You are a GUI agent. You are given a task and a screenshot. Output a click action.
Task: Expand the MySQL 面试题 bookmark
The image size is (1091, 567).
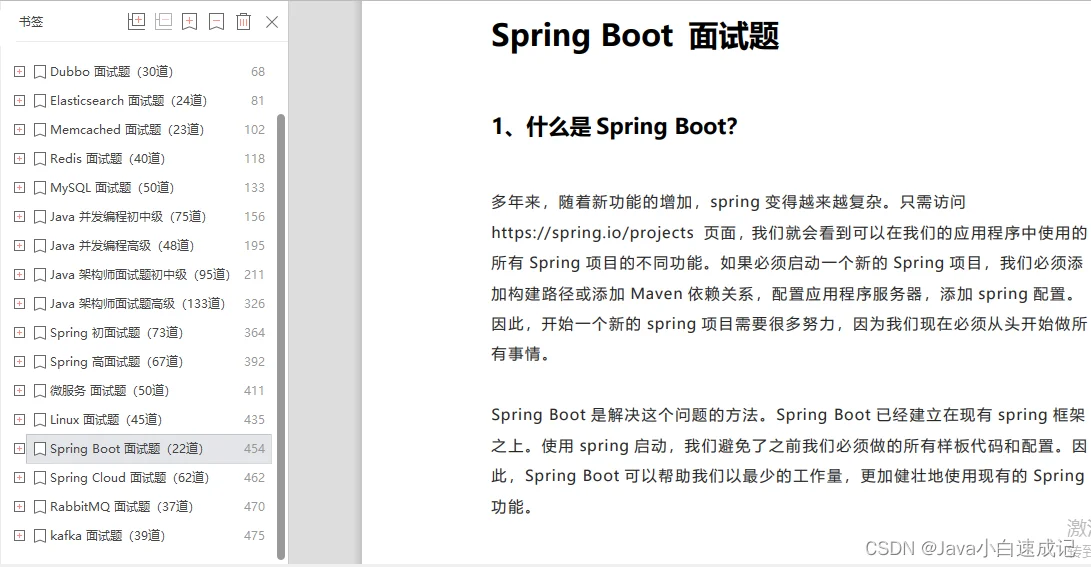(x=19, y=188)
